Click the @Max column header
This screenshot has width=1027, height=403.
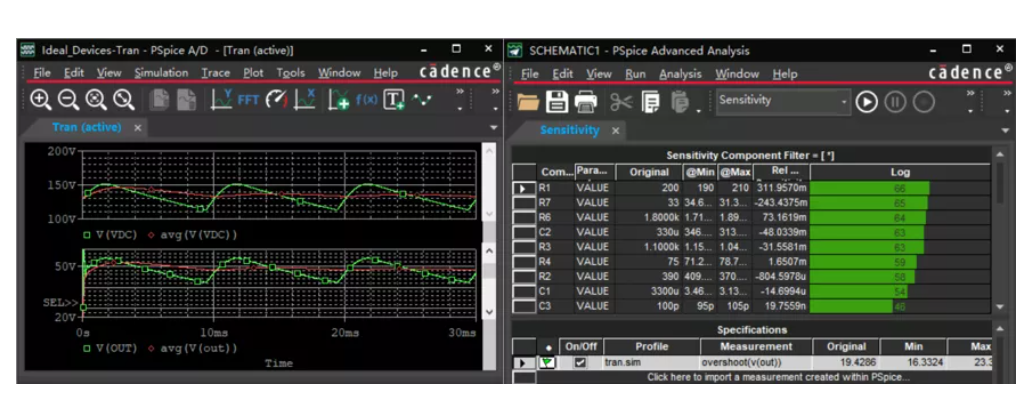pyautogui.click(x=735, y=172)
